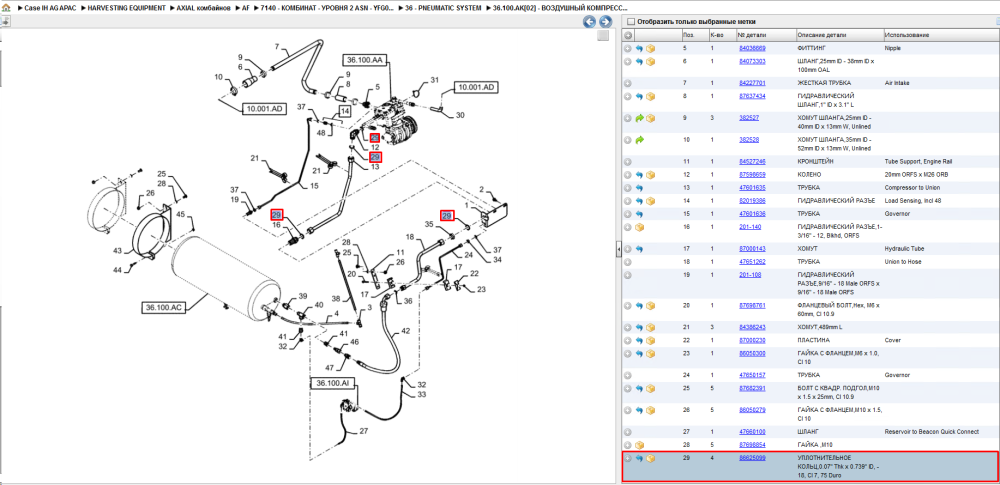Open part number link 84036669
Image resolution: width=1000 pixels, height=485 pixels.
point(752,48)
